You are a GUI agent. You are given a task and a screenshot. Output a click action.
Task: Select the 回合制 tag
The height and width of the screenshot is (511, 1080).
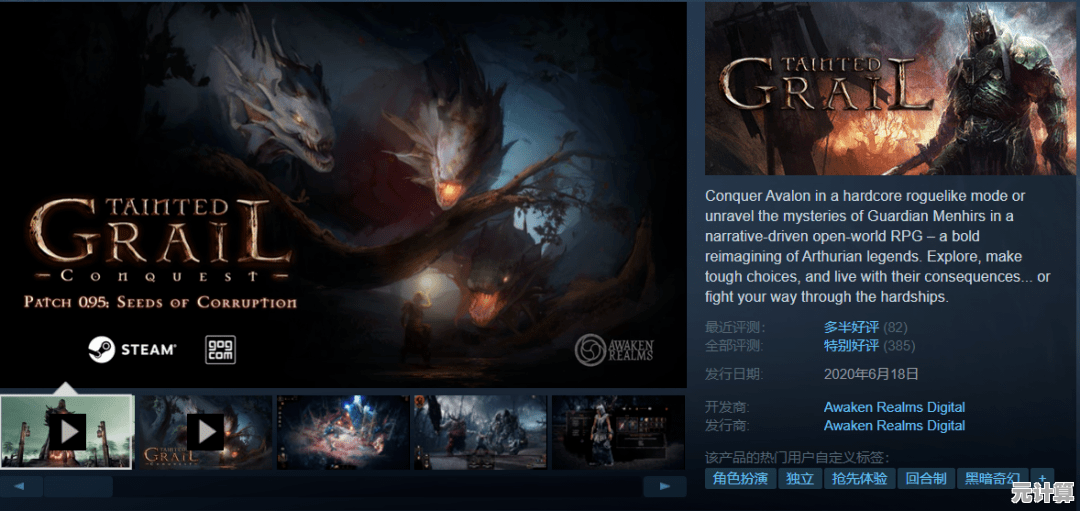tap(925, 479)
